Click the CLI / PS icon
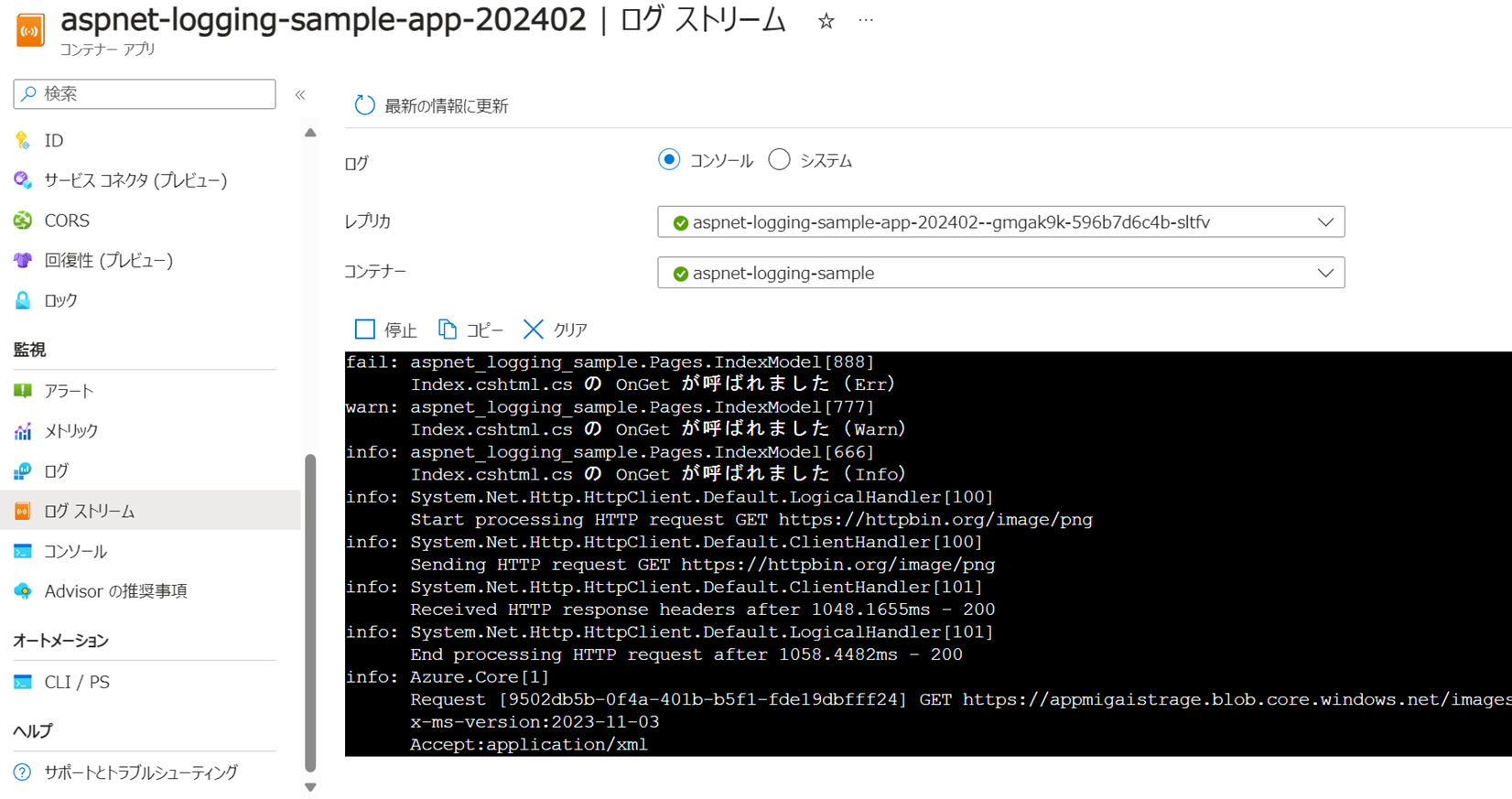This screenshot has height=799, width=1512. pyautogui.click(x=23, y=682)
